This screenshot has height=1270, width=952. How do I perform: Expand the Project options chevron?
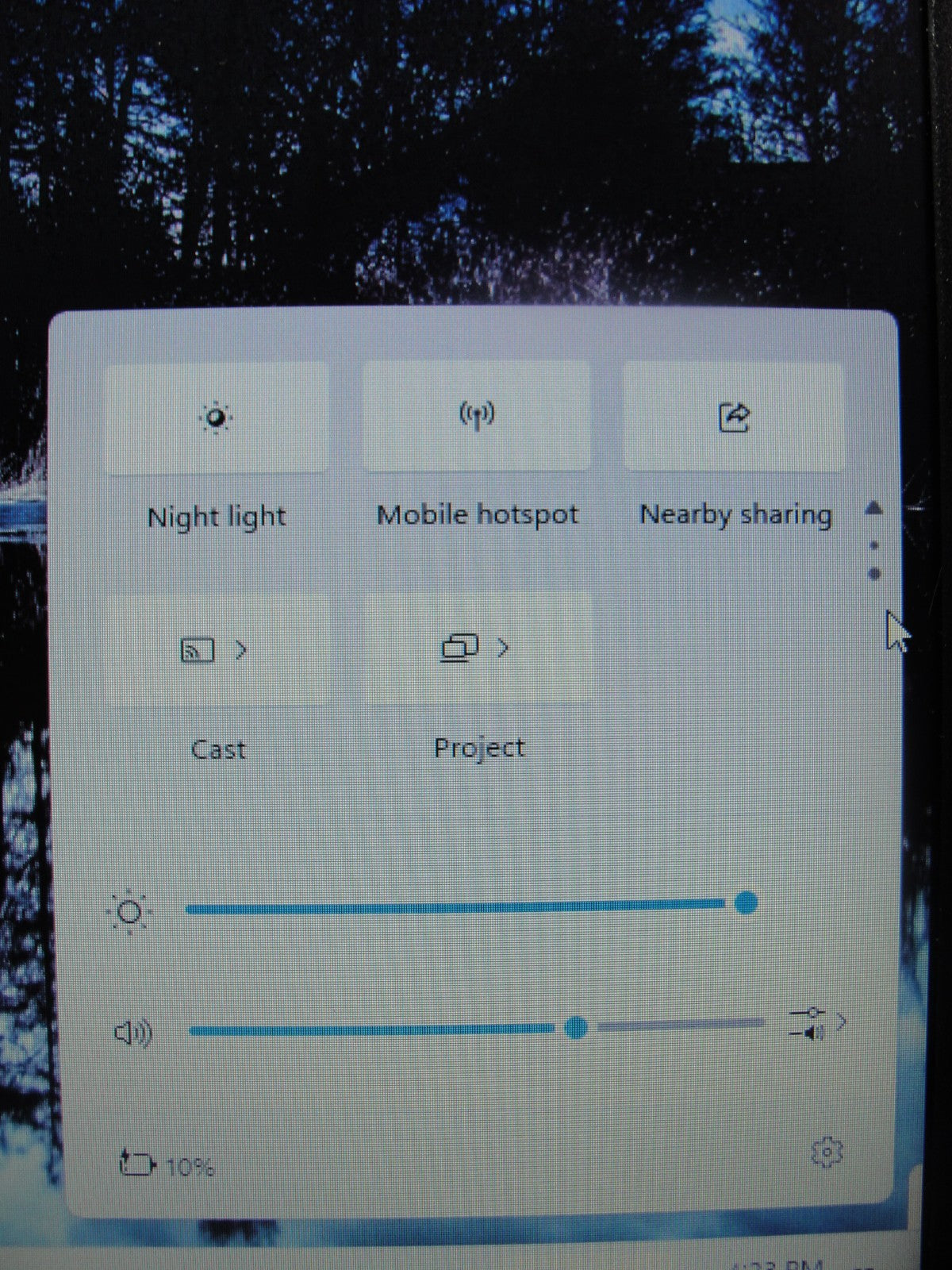[x=502, y=648]
